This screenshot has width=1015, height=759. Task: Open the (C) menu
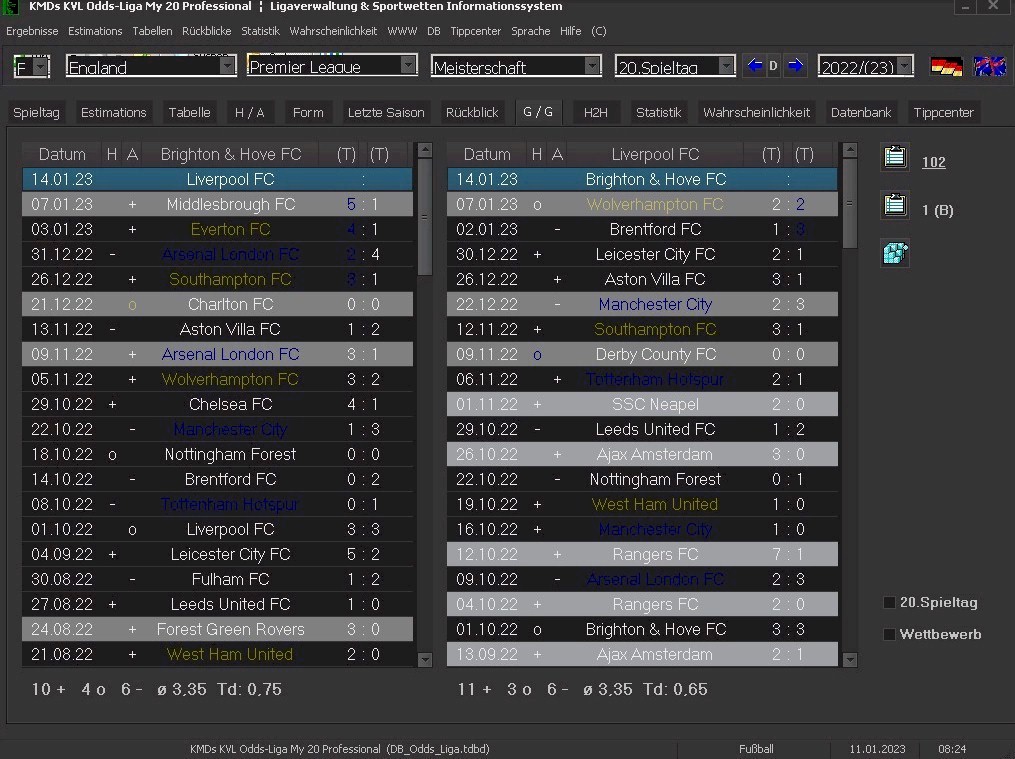(599, 31)
